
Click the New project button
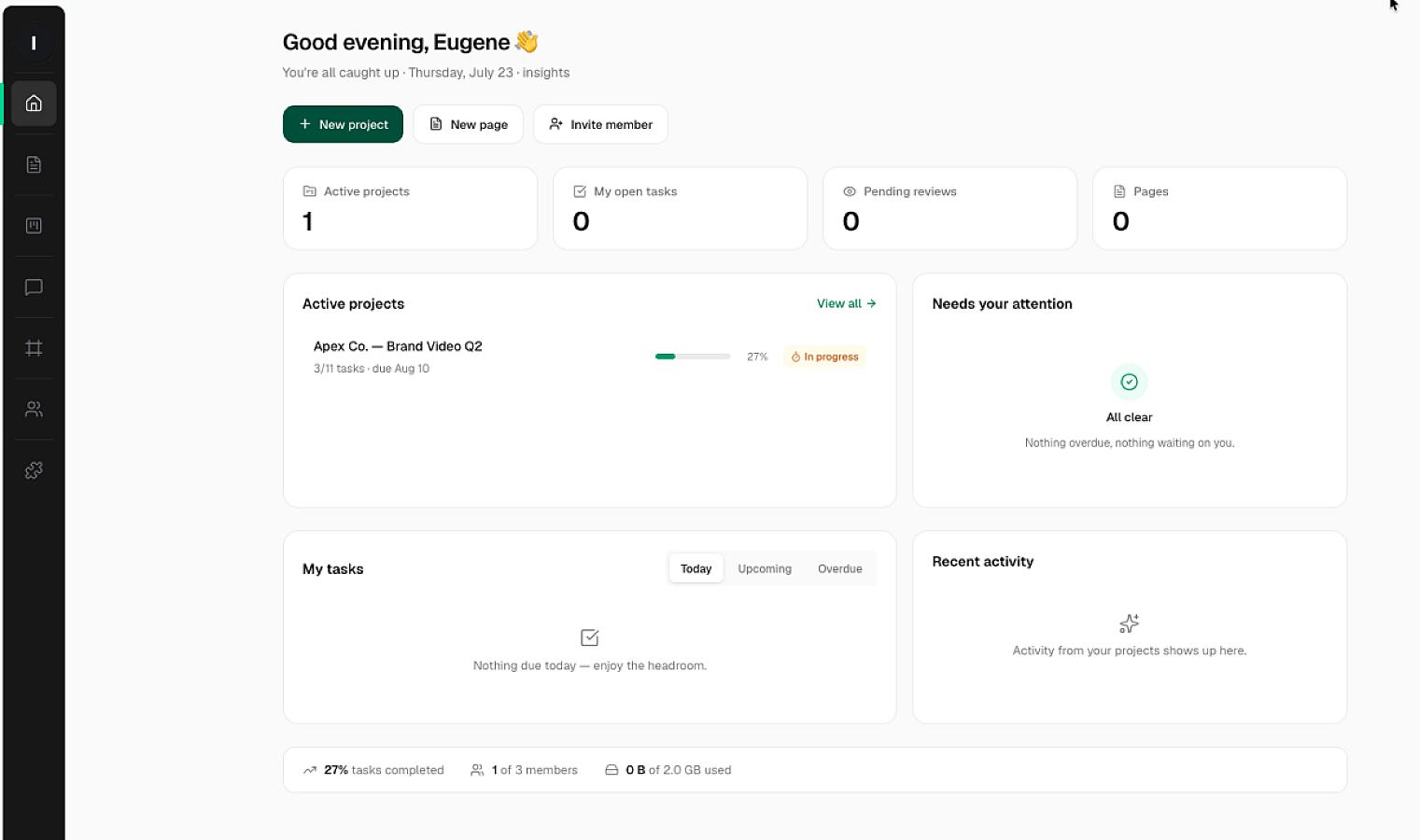343,124
